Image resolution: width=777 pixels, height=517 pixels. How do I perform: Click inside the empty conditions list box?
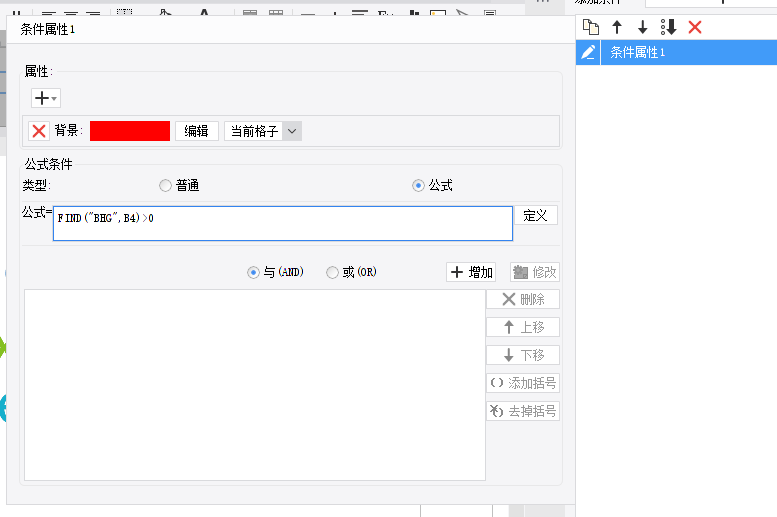click(x=255, y=385)
